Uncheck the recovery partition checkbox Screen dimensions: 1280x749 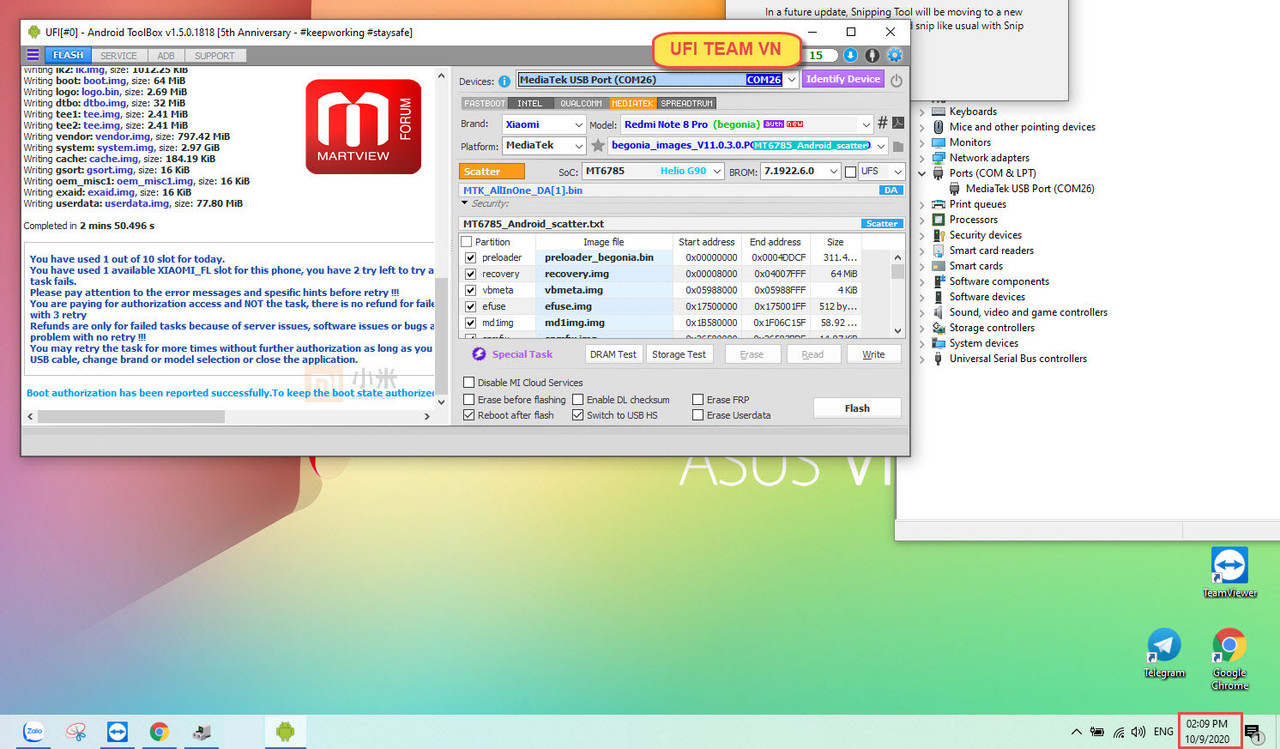click(471, 274)
